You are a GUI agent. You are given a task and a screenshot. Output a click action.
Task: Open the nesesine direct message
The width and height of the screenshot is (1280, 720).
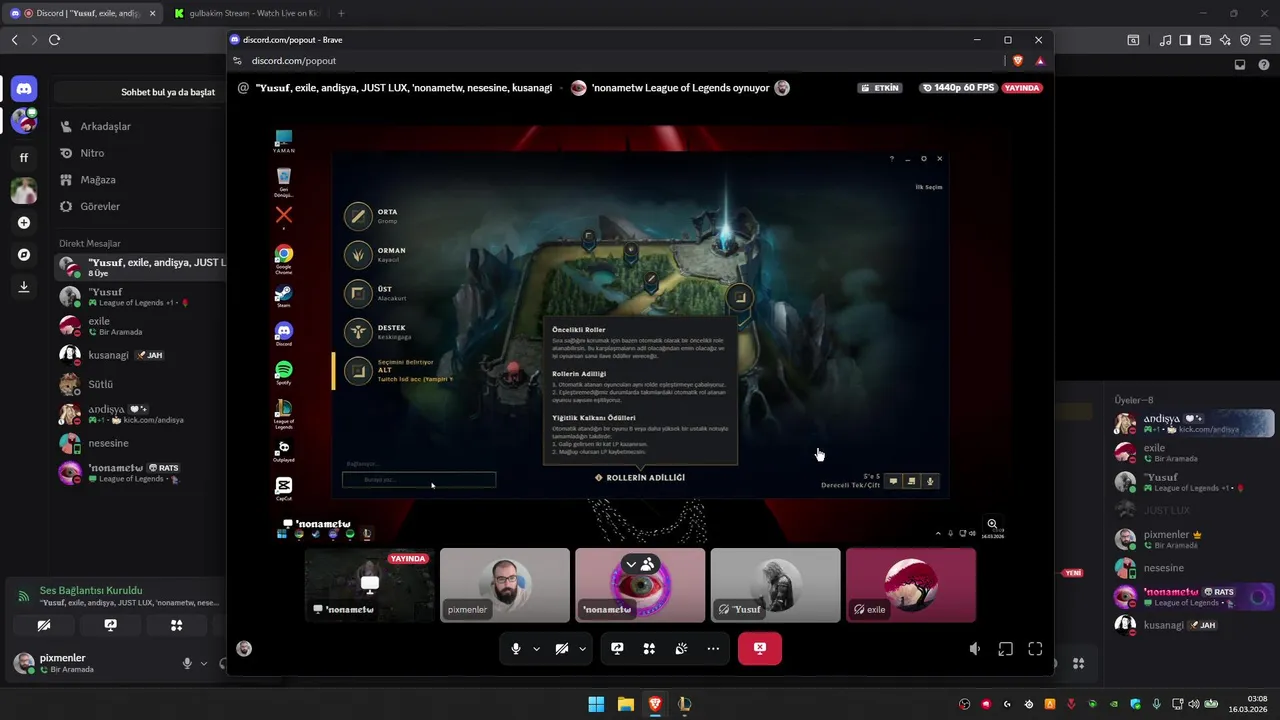click(x=140, y=443)
